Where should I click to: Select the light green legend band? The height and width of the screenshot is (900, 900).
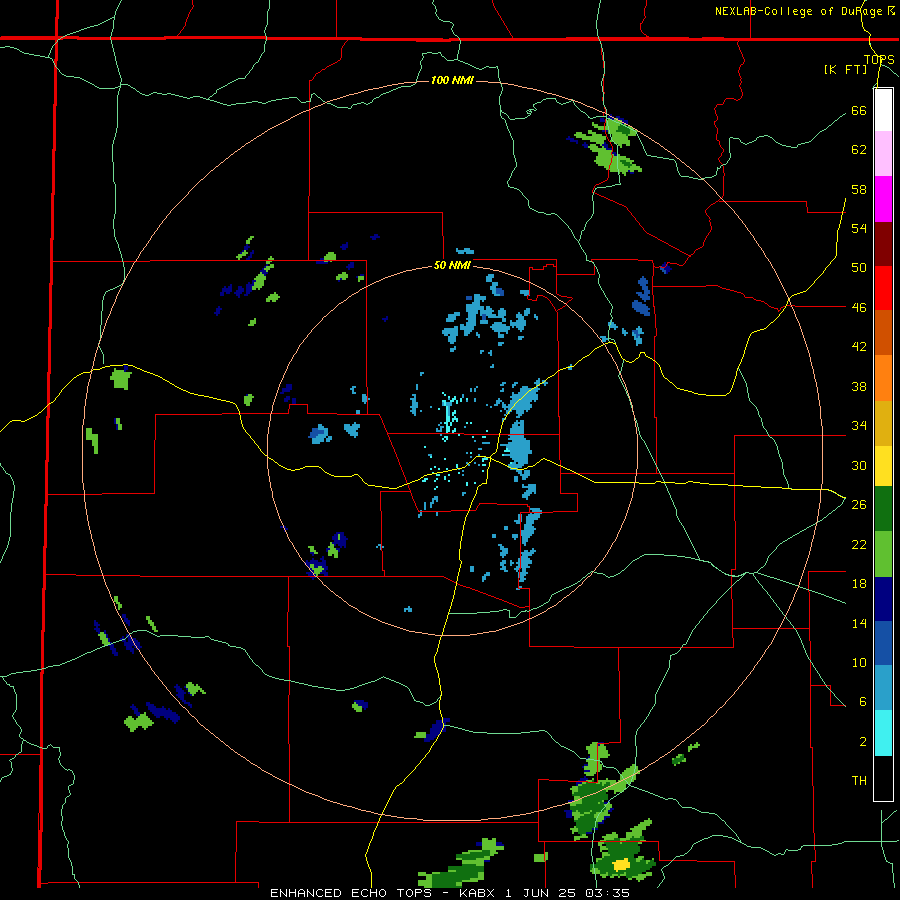point(883,554)
